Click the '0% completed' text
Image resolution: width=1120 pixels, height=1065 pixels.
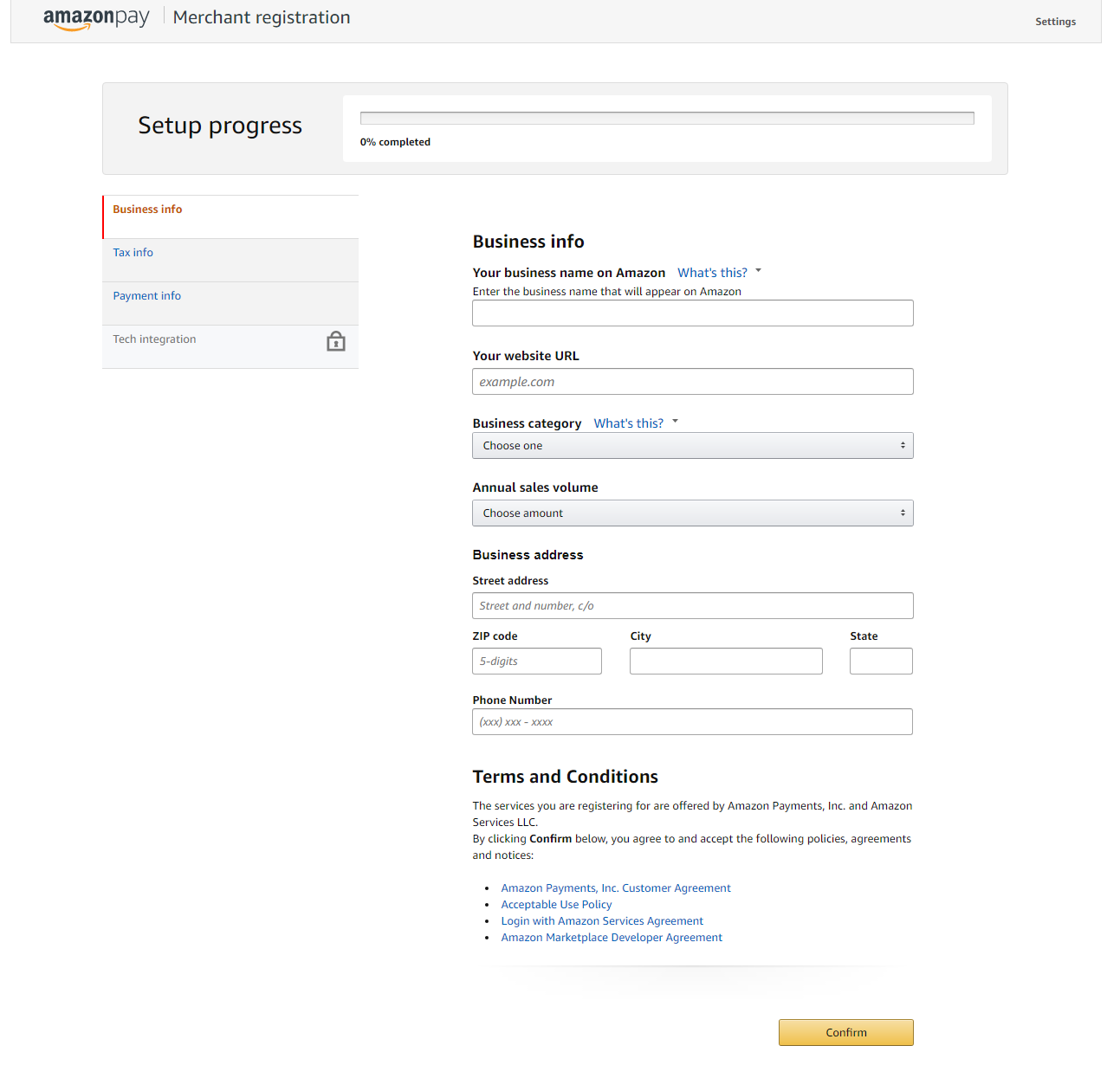coord(395,142)
